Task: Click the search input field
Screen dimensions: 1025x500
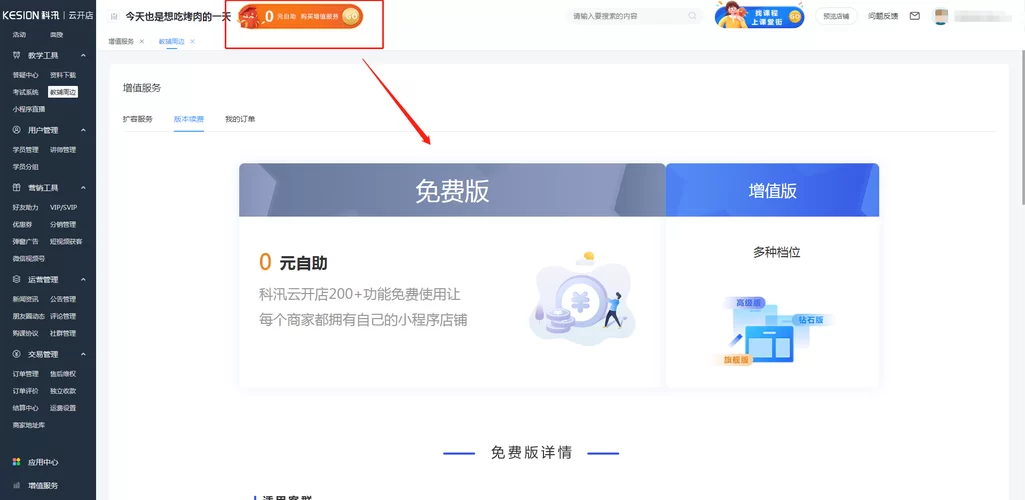Action: click(x=634, y=16)
